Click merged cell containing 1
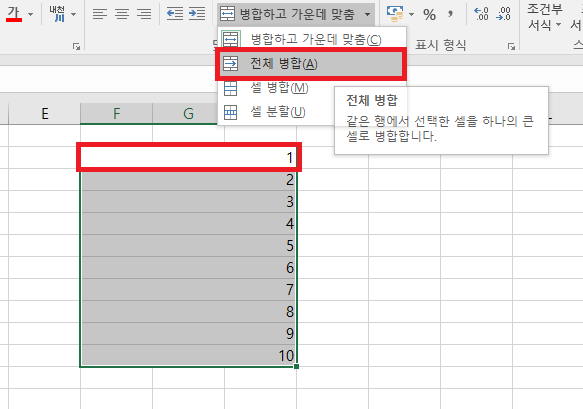 [189, 158]
